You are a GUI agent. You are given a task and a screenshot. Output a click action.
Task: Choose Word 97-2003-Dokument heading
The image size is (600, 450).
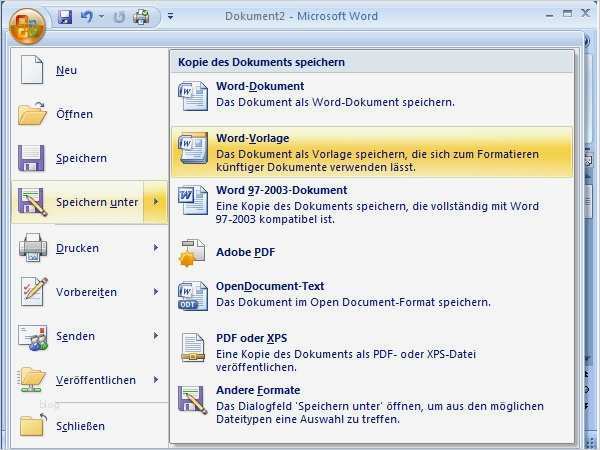(x=282, y=190)
